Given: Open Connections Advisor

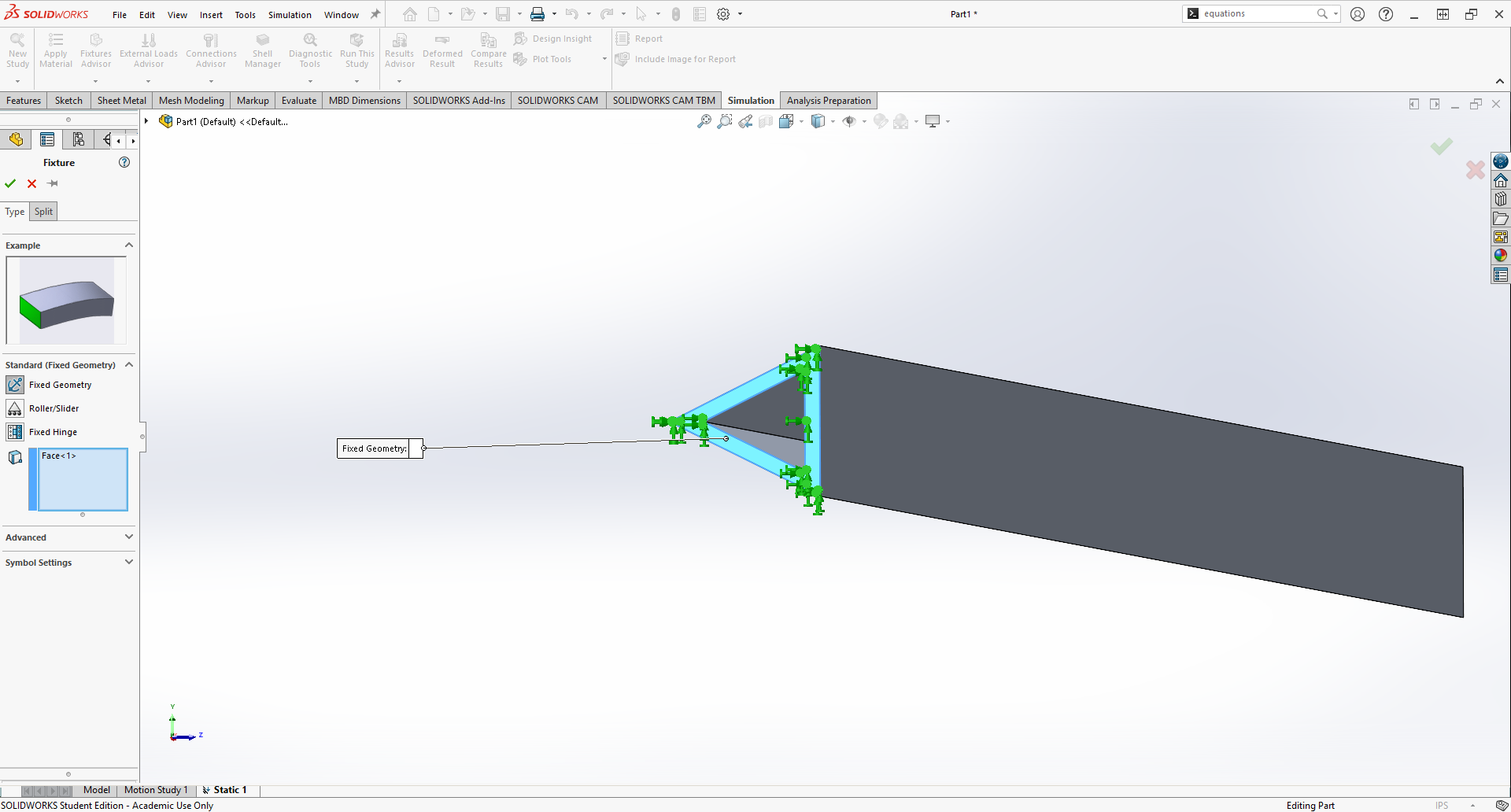Looking at the screenshot, I should pyautogui.click(x=211, y=51).
